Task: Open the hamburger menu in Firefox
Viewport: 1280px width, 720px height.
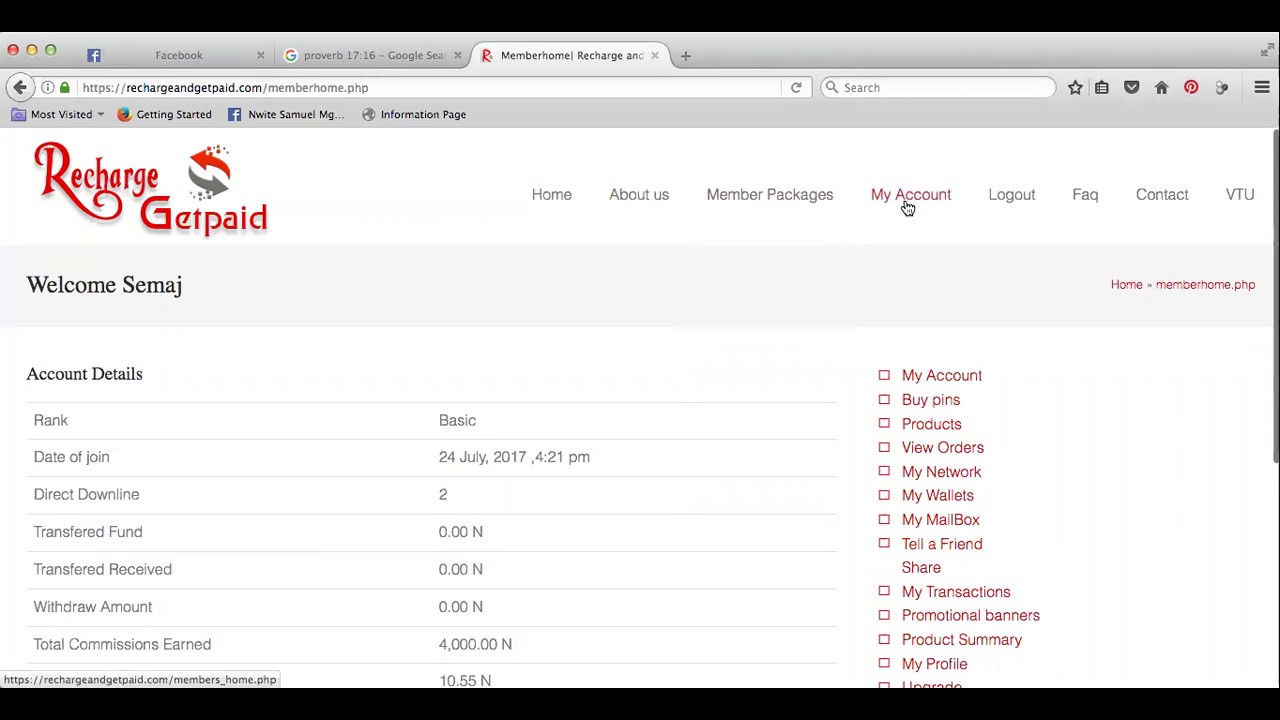Action: click(x=1262, y=87)
